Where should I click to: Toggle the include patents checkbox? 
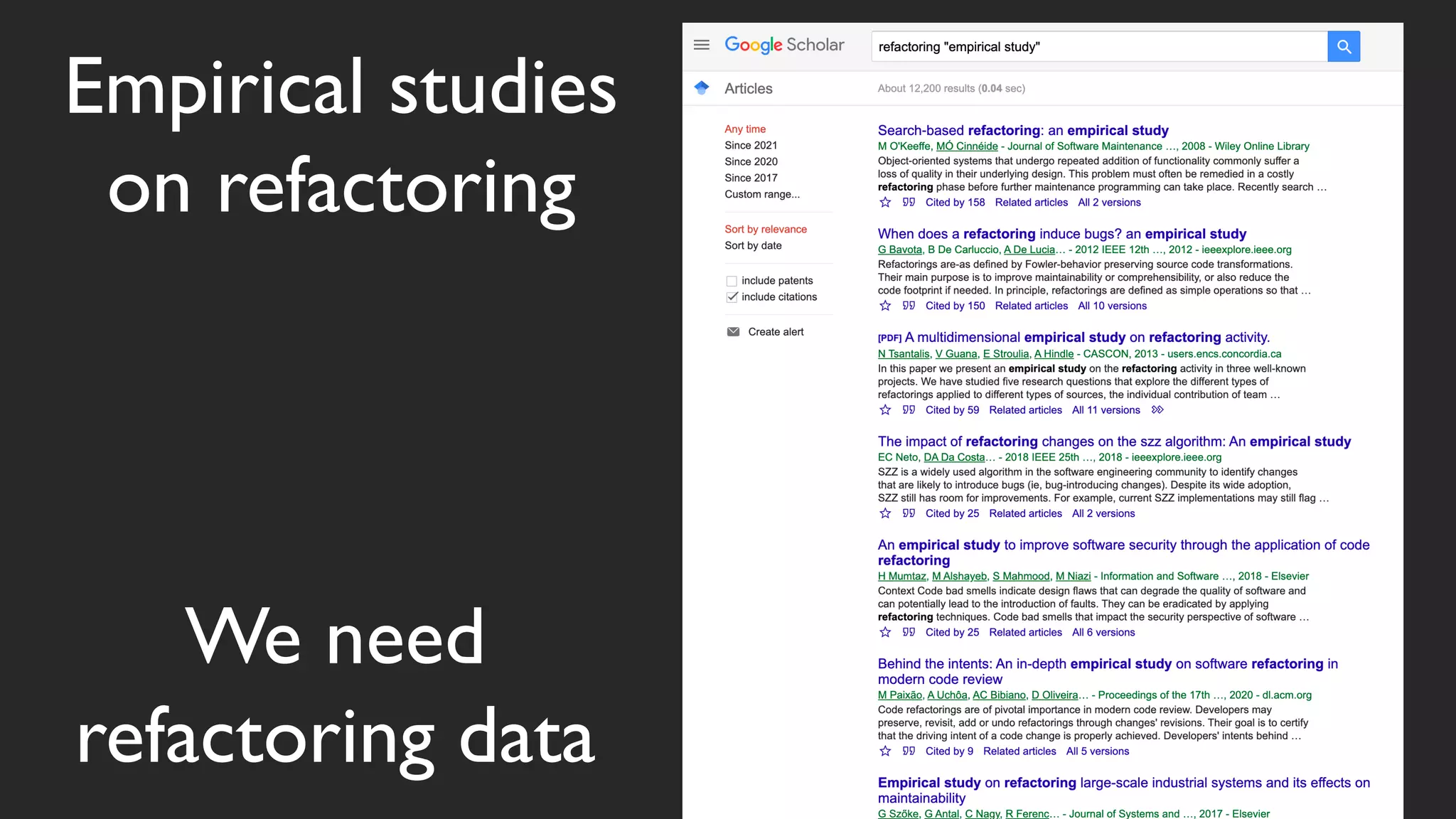[732, 281]
